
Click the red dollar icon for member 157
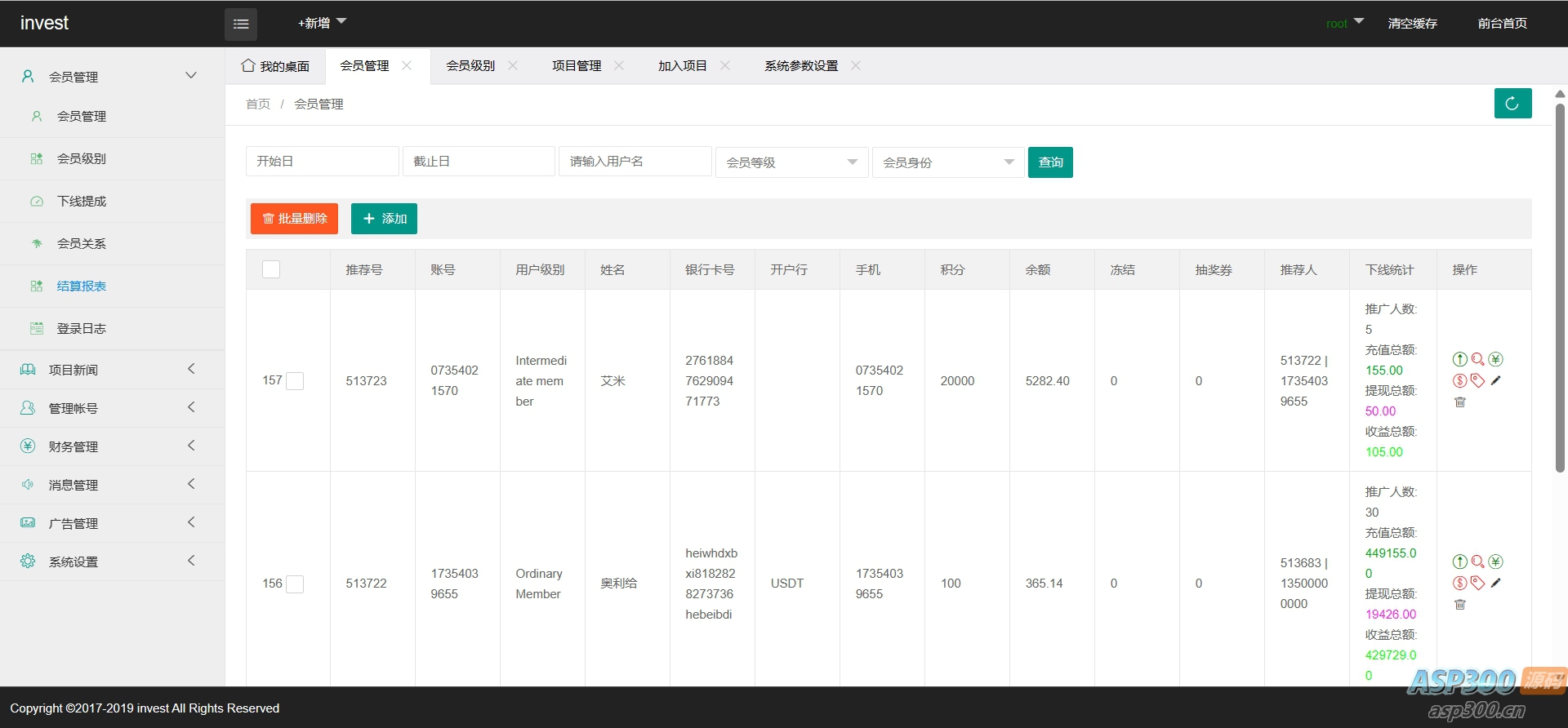[1460, 380]
